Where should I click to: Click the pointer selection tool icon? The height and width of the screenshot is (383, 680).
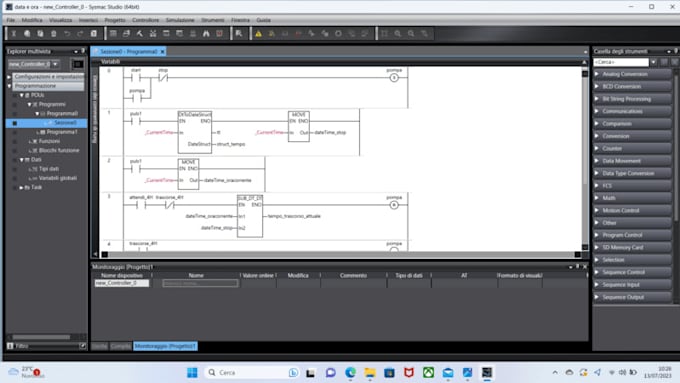click(239, 33)
